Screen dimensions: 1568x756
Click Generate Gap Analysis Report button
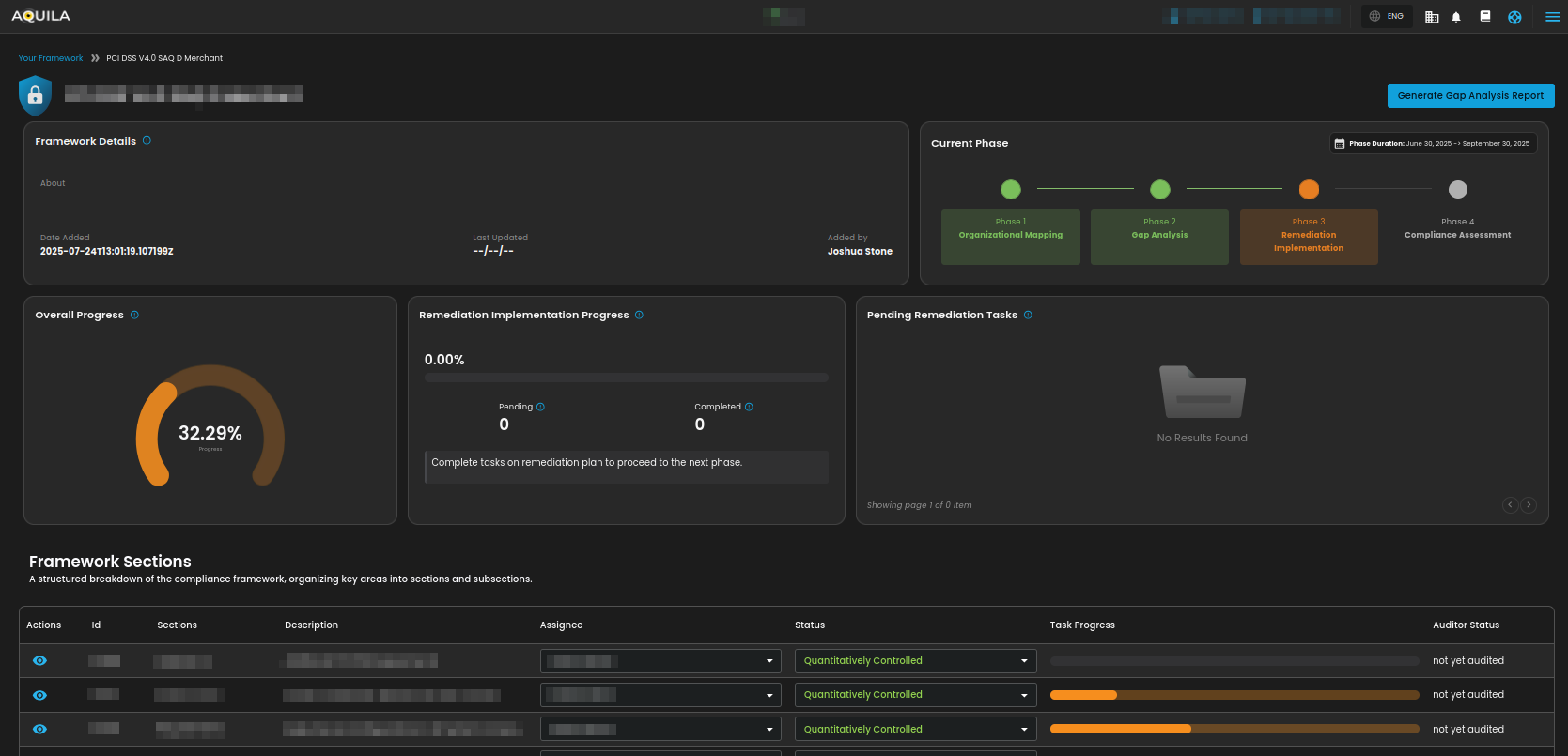point(1470,96)
